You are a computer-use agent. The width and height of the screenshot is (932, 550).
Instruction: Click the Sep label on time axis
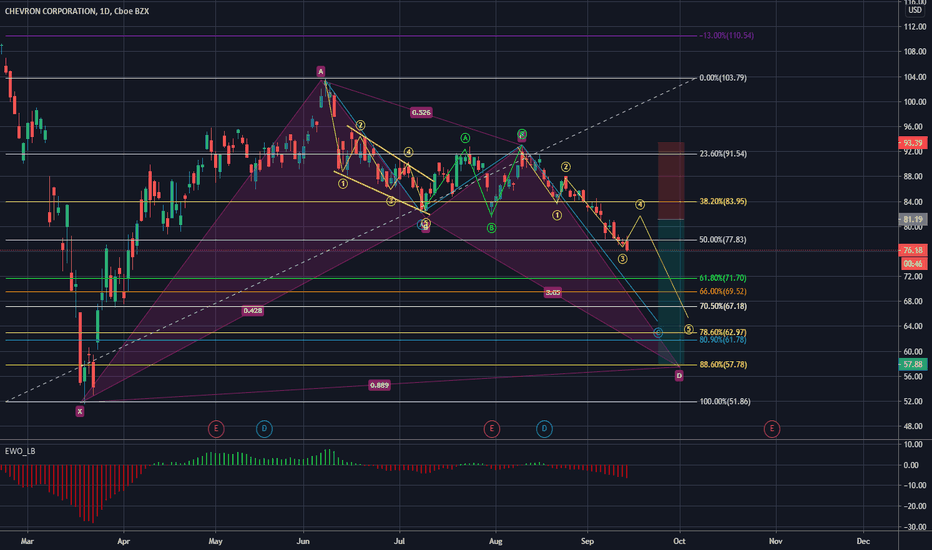[587, 541]
